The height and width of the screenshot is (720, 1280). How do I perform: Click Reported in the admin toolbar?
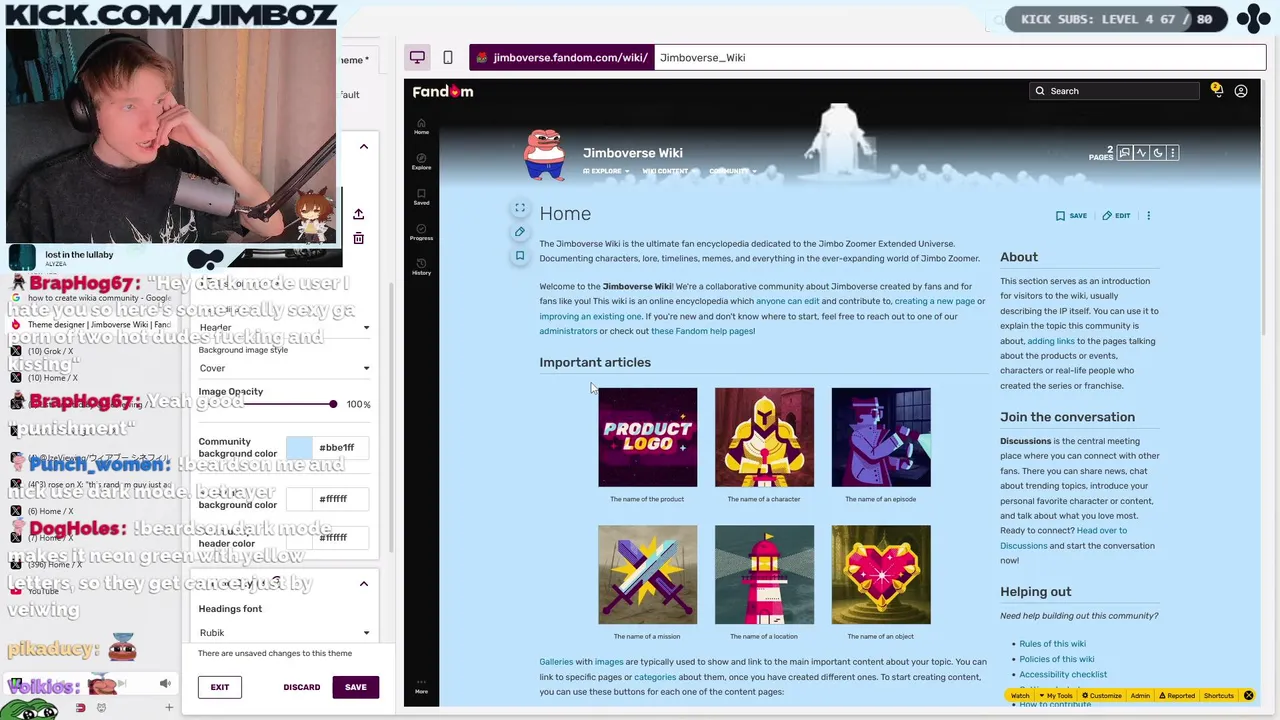pos(1176,696)
